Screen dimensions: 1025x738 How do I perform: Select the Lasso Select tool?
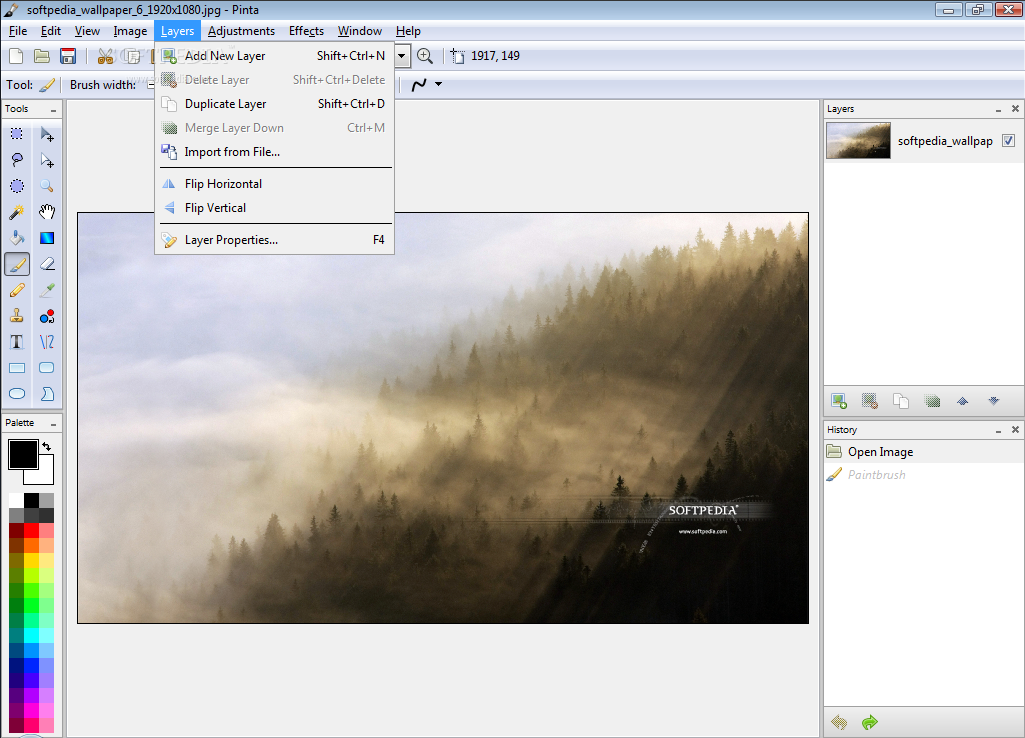[17, 160]
